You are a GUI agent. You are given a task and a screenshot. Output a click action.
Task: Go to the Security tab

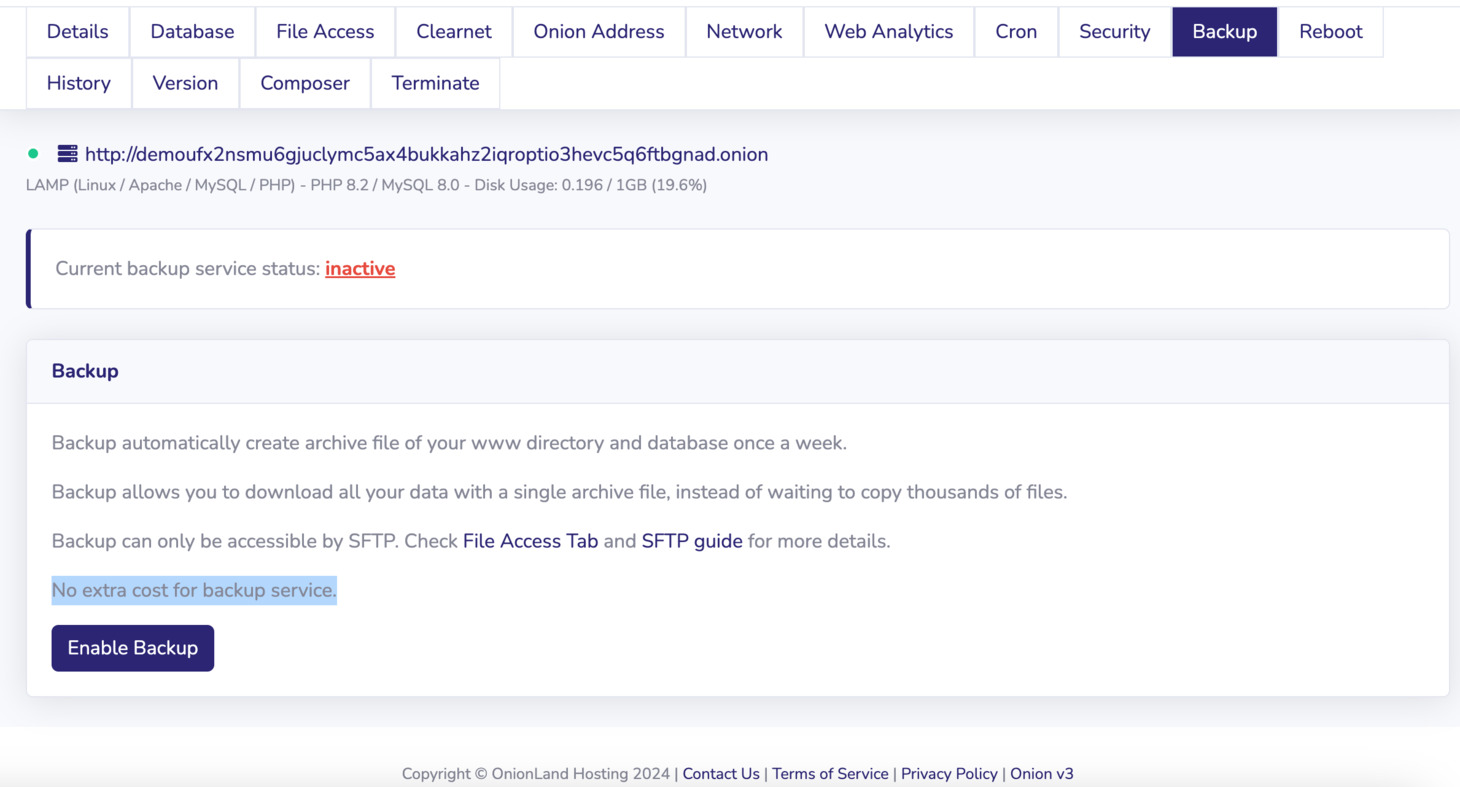click(1115, 32)
